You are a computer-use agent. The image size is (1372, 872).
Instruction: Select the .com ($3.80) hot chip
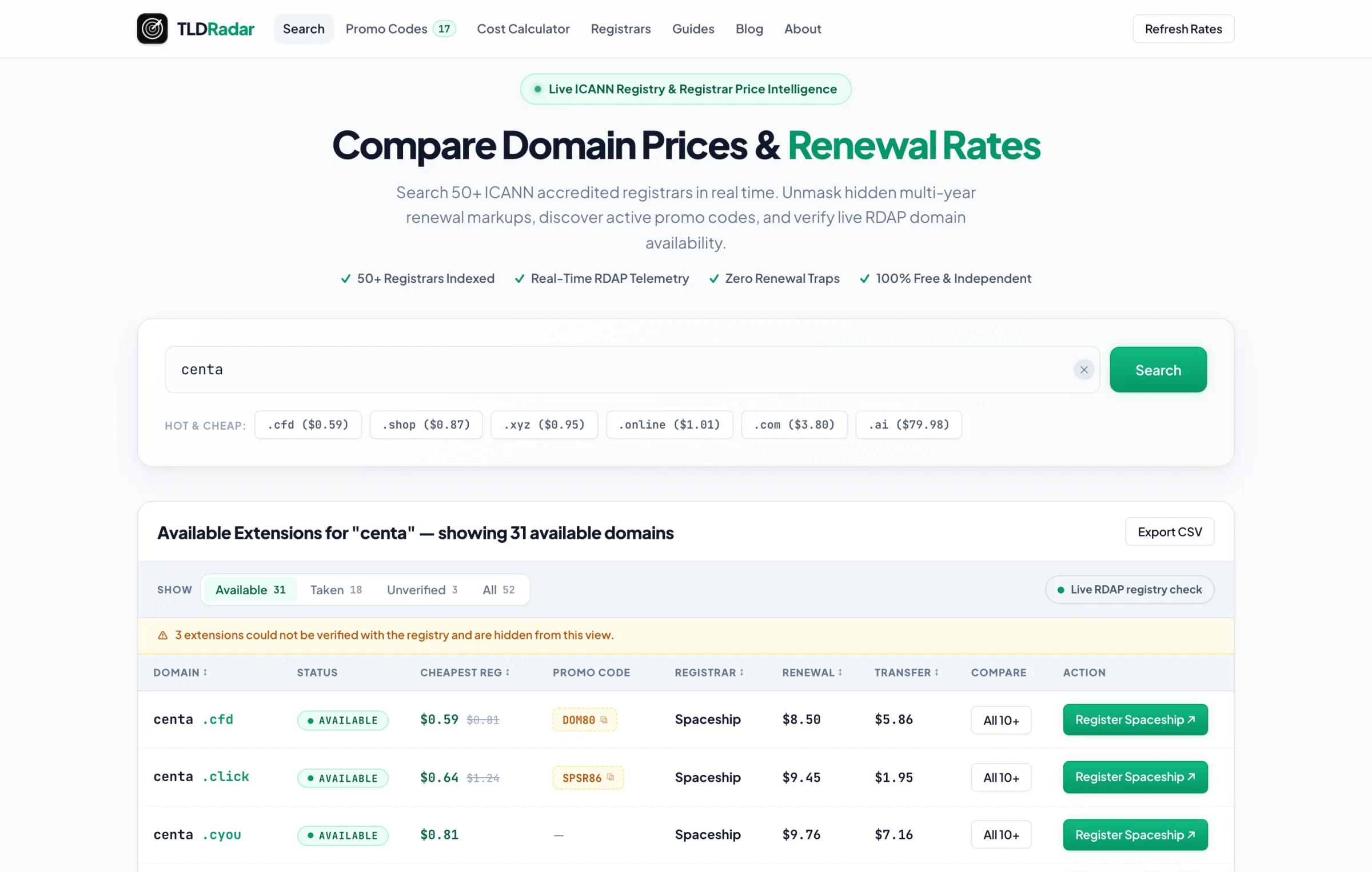[794, 425]
